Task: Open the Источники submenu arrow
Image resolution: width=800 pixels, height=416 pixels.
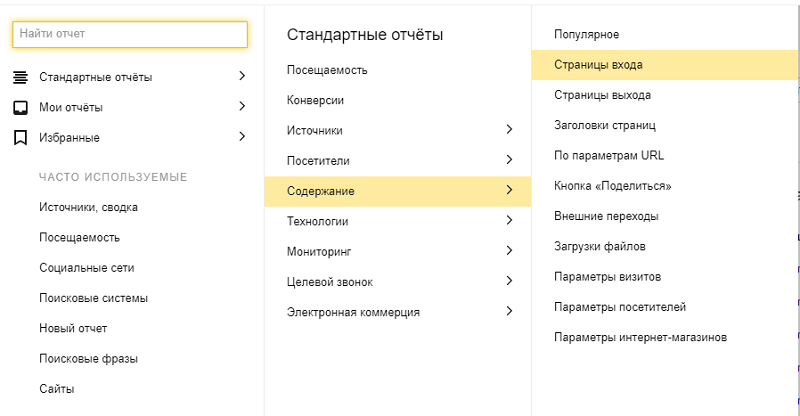Action: 509,130
